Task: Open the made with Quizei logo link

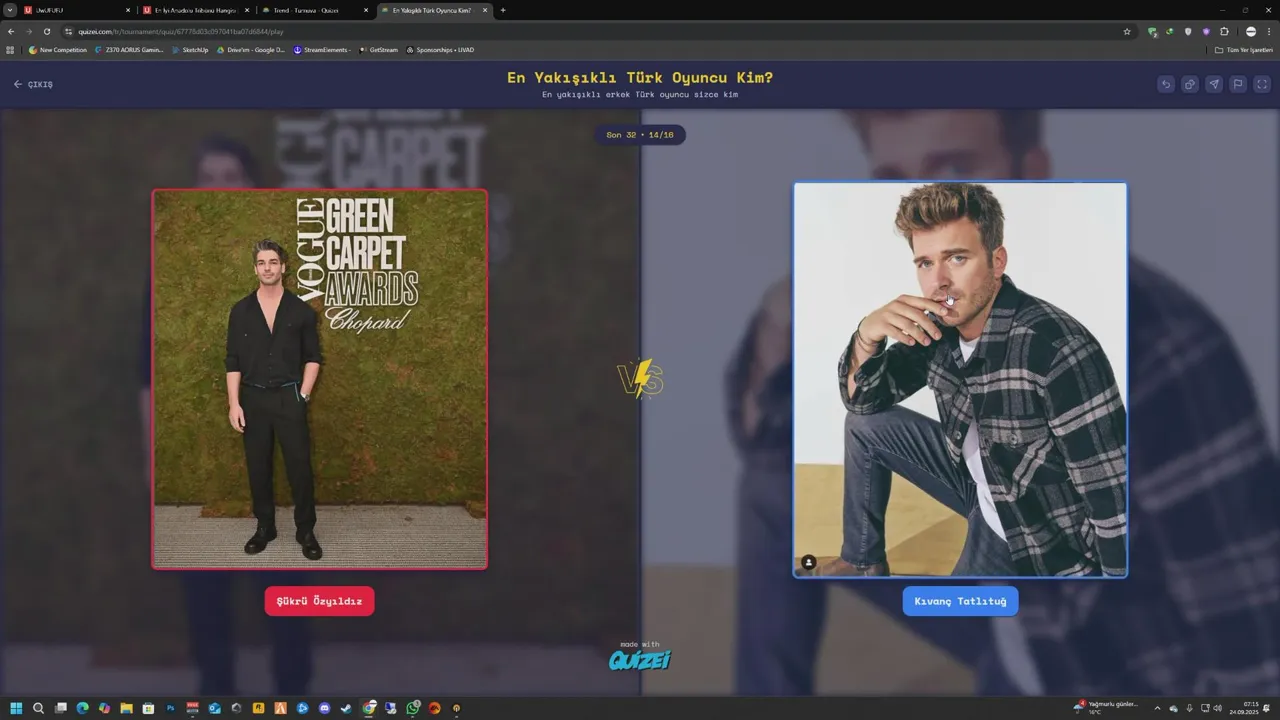Action: 640,656
